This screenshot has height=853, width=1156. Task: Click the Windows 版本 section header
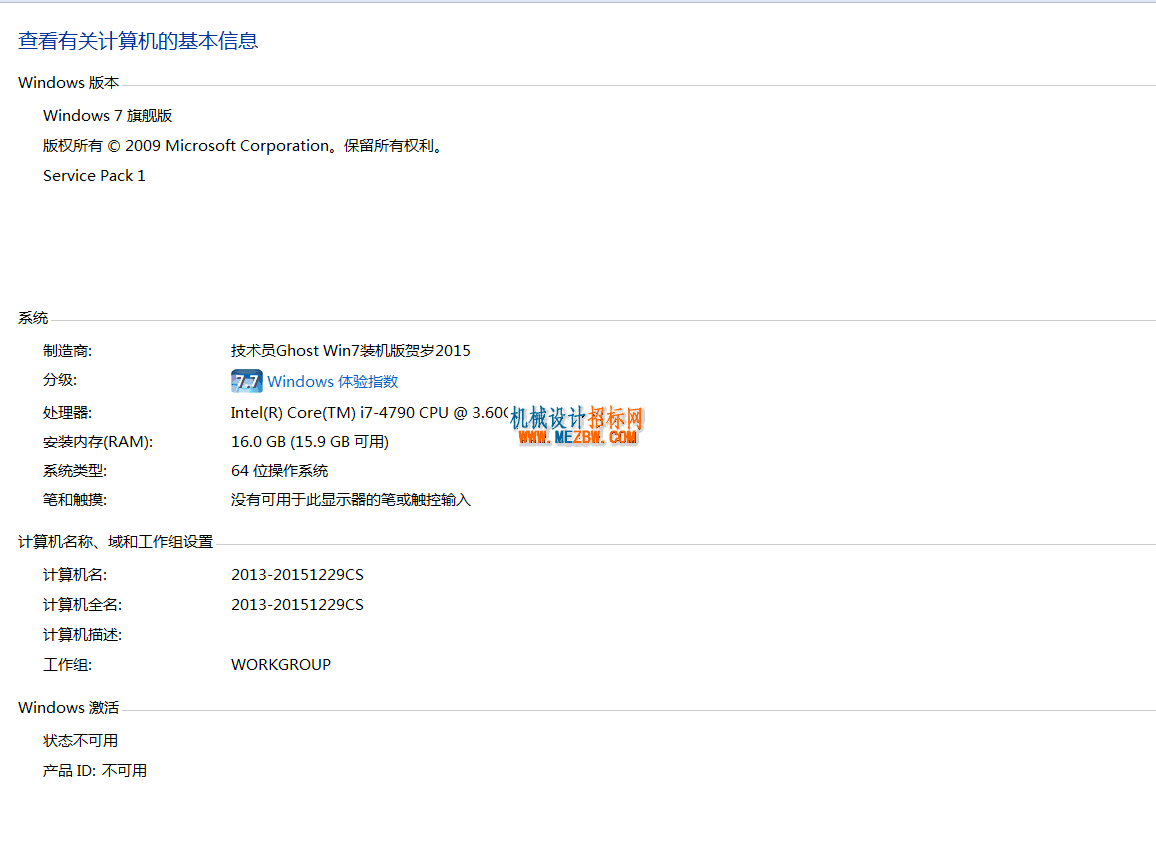(69, 83)
